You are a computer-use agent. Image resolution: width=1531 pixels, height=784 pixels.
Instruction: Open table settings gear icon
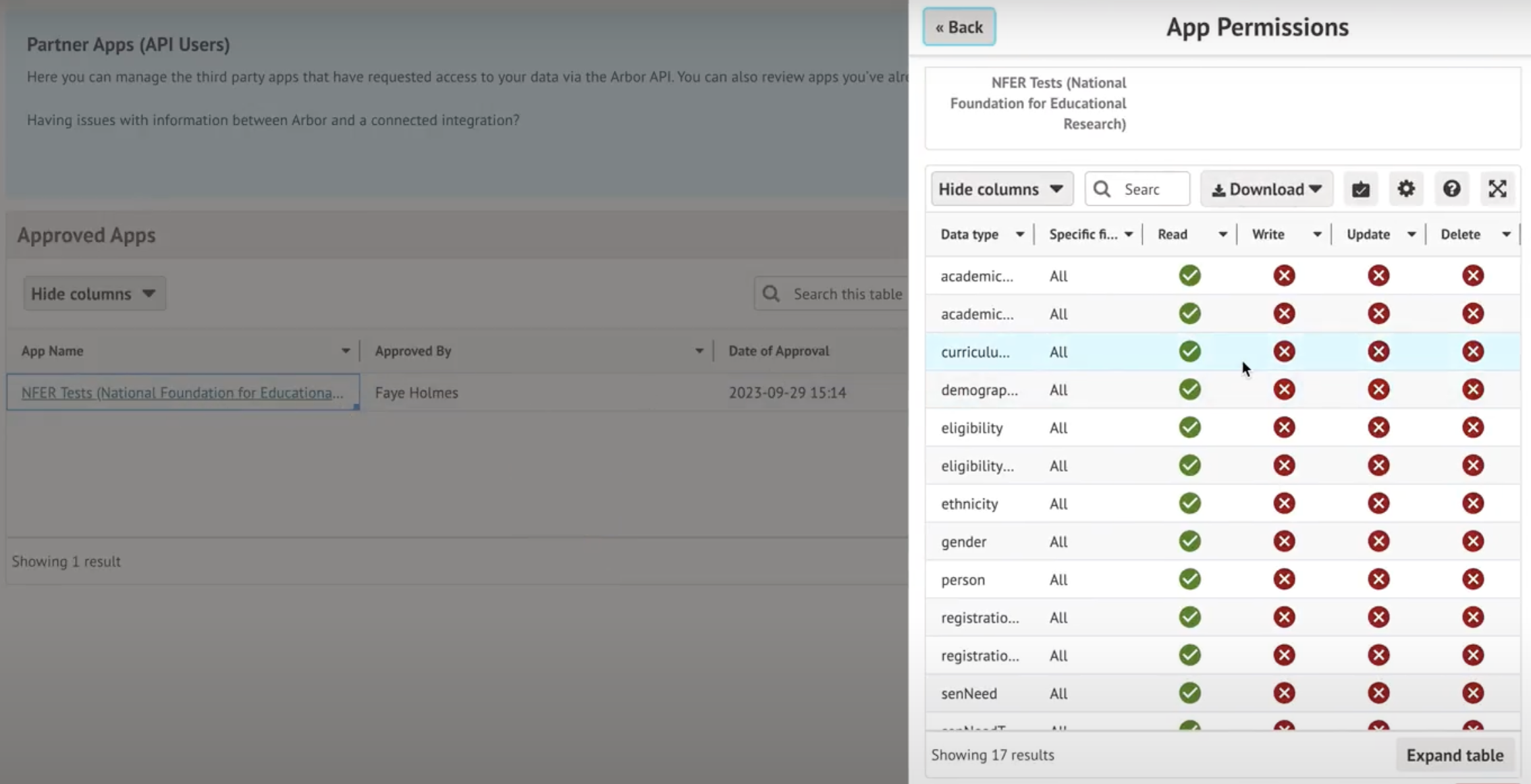click(x=1406, y=189)
